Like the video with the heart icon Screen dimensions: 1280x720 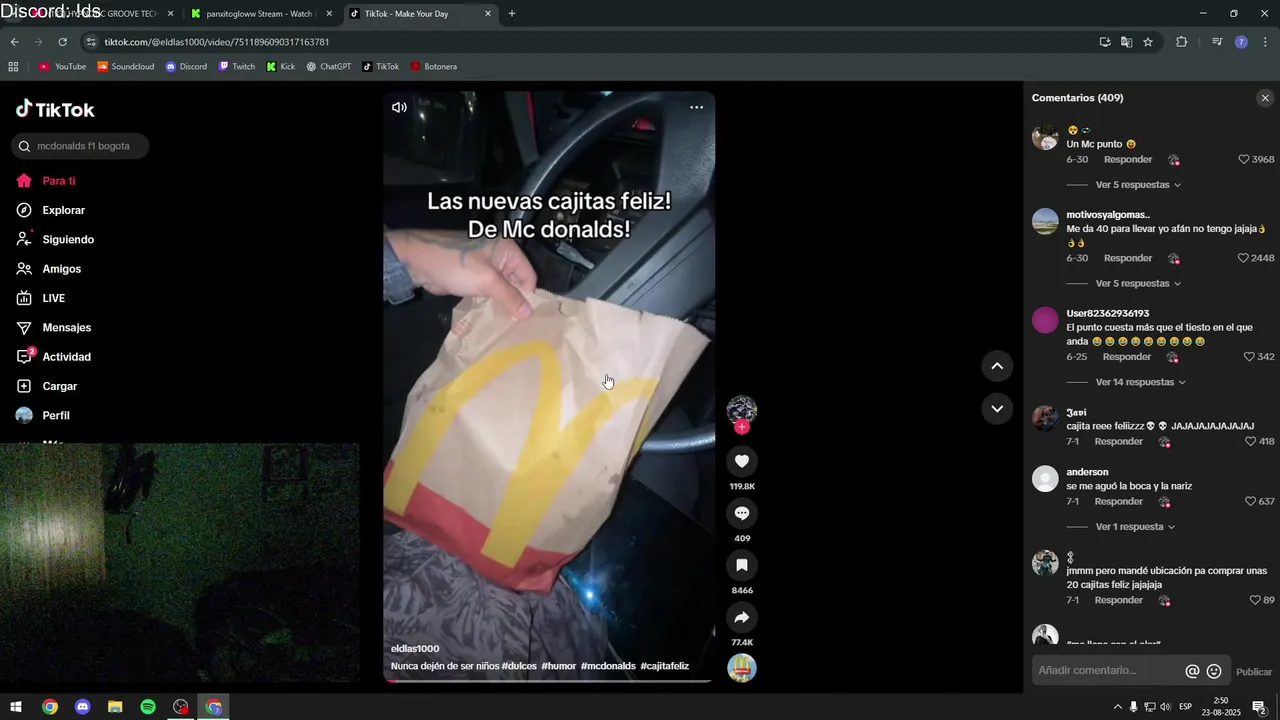pos(742,461)
